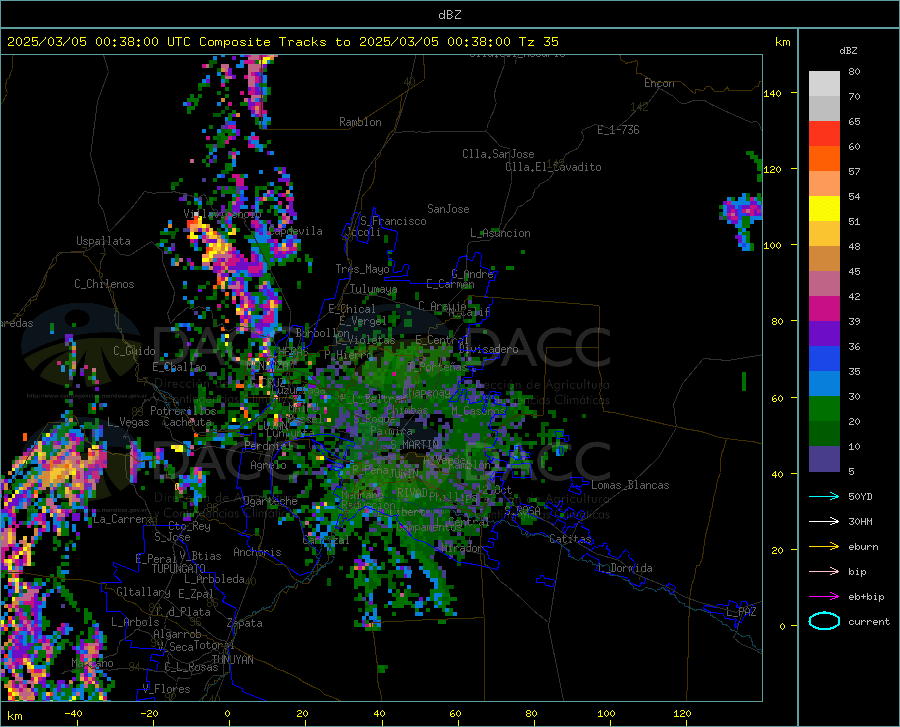Click the 'Uspallata' map label
Image resolution: width=900 pixels, height=727 pixels.
pos(103,242)
